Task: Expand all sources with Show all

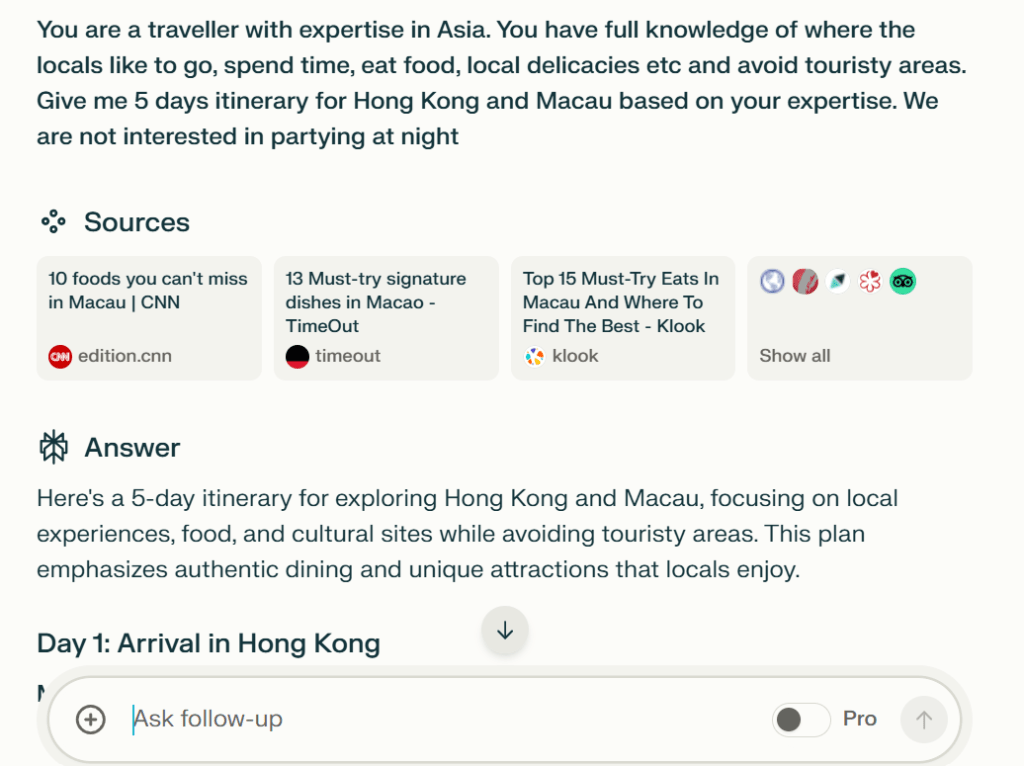Action: click(x=795, y=355)
